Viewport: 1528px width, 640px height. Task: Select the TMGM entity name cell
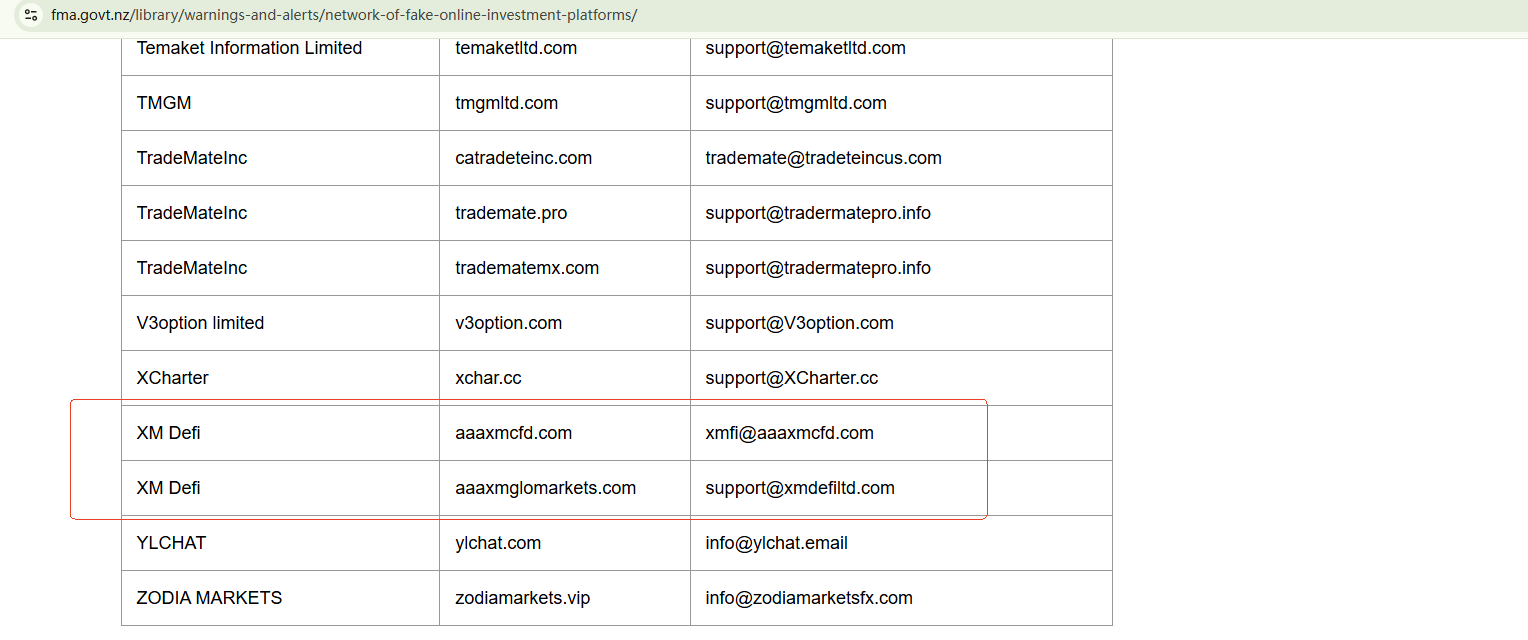pyautogui.click(x=280, y=103)
